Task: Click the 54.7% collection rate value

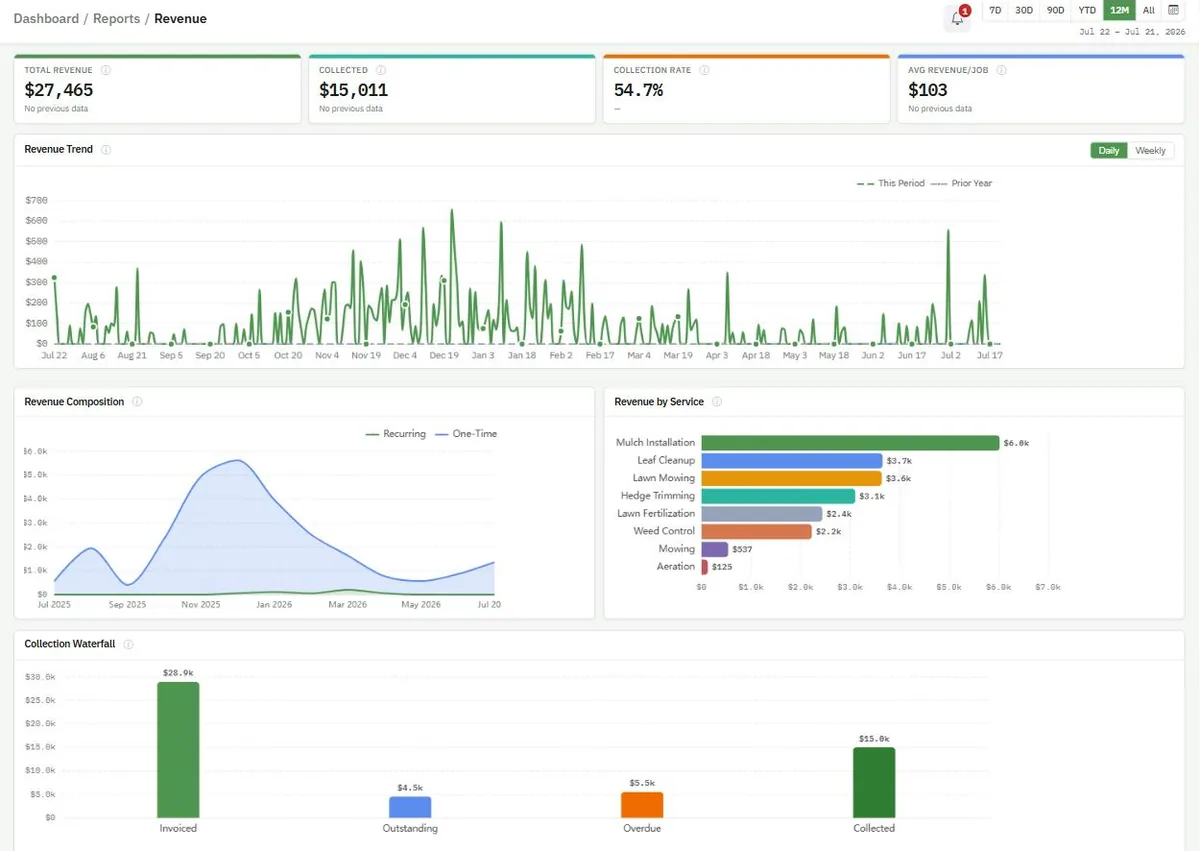Action: 638,90
